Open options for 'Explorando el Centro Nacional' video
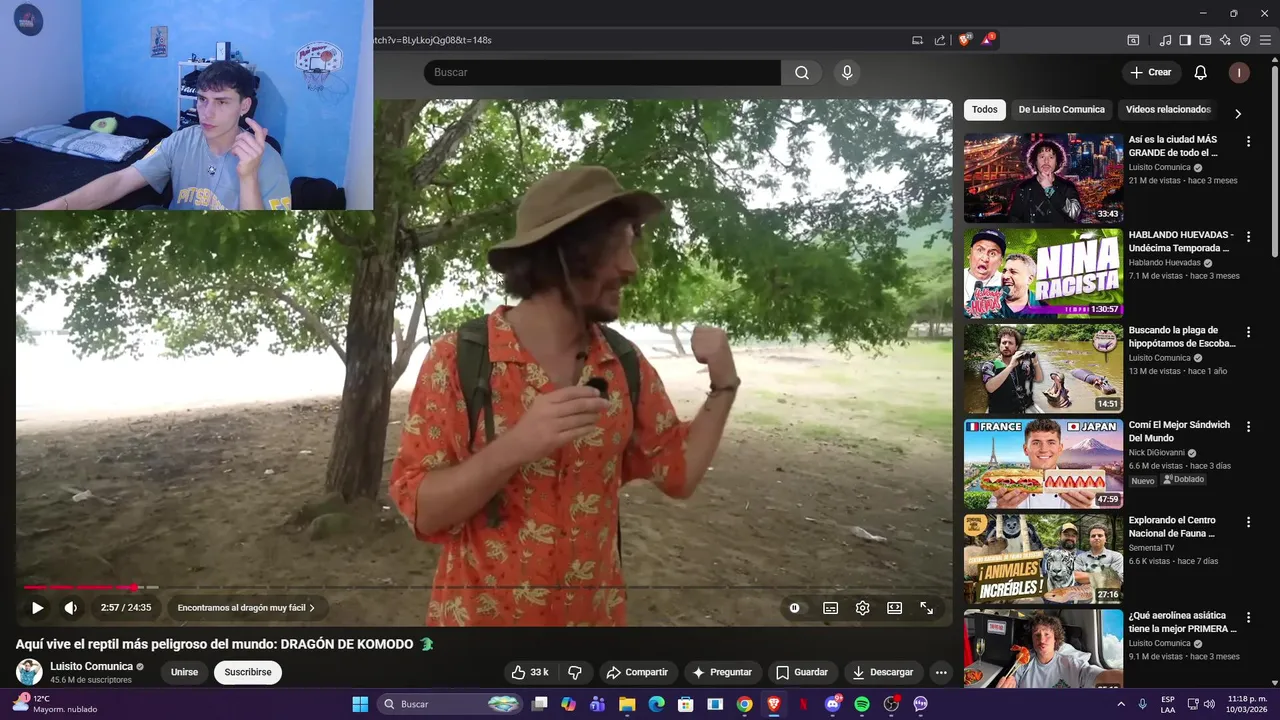Screen dimensions: 1280x720 coord(1248,522)
